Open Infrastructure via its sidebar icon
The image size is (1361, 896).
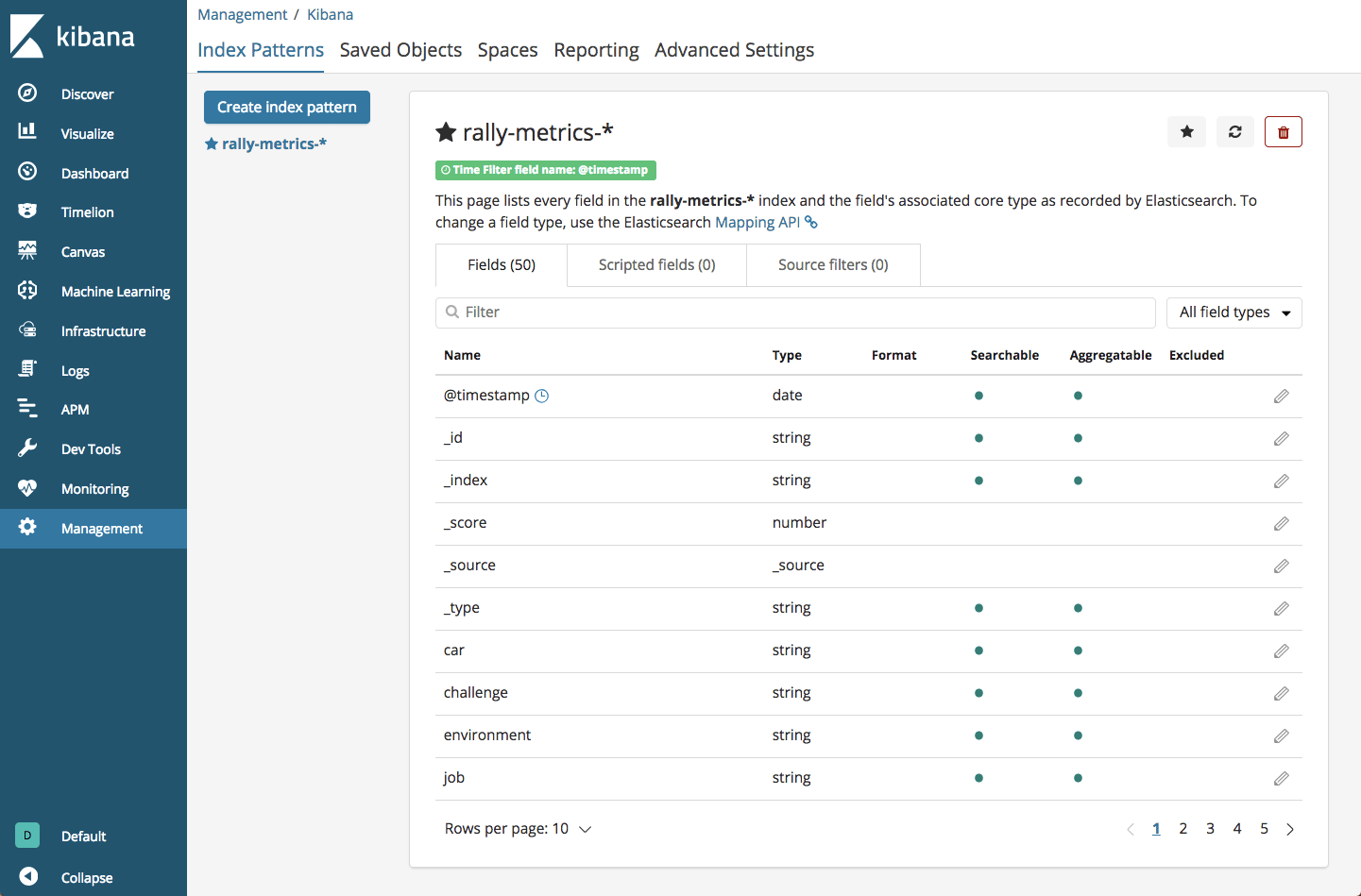(27, 330)
